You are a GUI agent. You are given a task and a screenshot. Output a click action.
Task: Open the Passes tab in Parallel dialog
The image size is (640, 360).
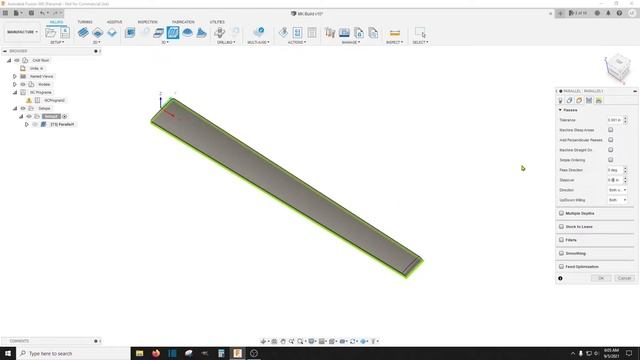coord(589,100)
